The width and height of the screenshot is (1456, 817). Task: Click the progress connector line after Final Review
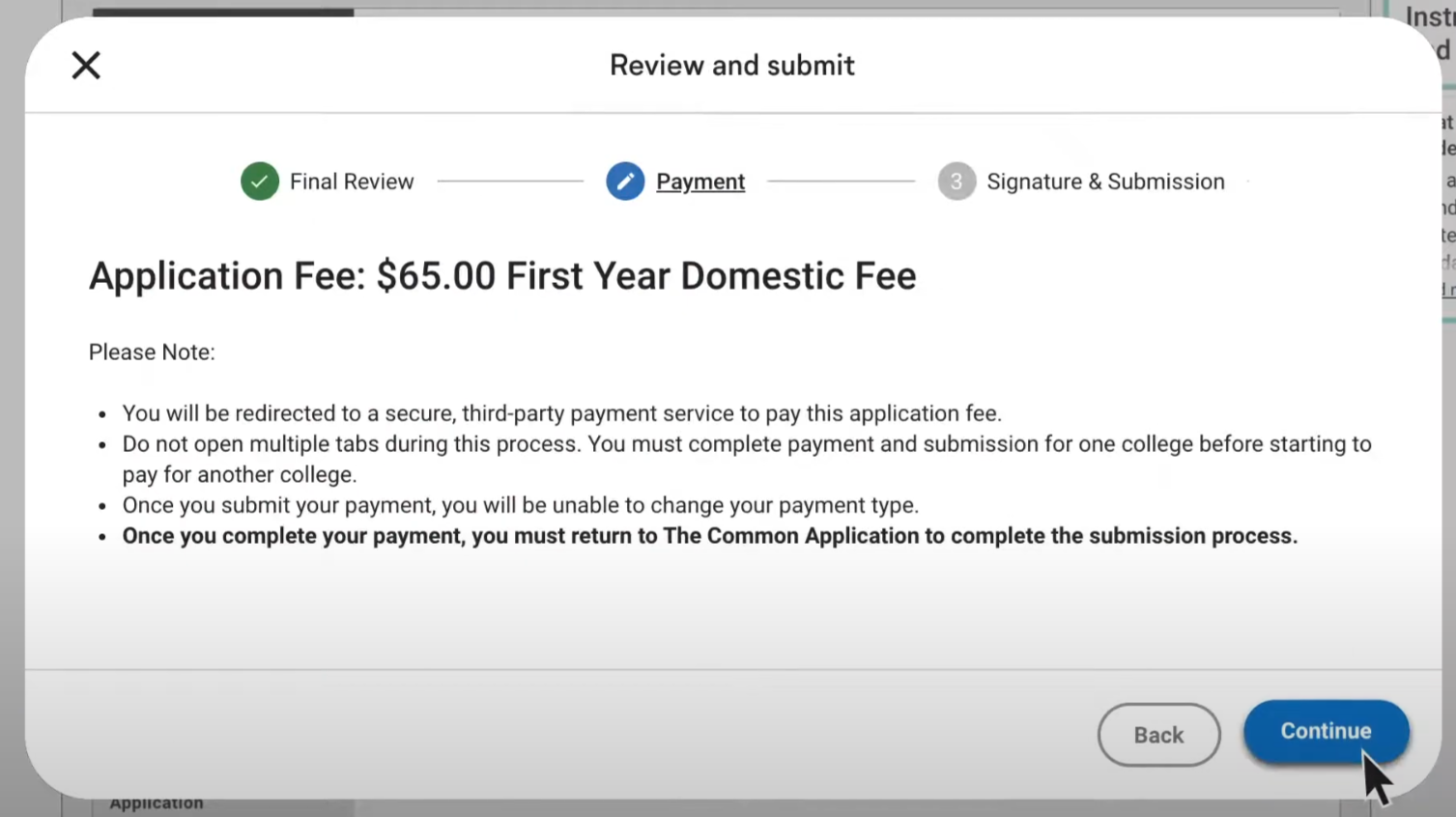pos(510,182)
